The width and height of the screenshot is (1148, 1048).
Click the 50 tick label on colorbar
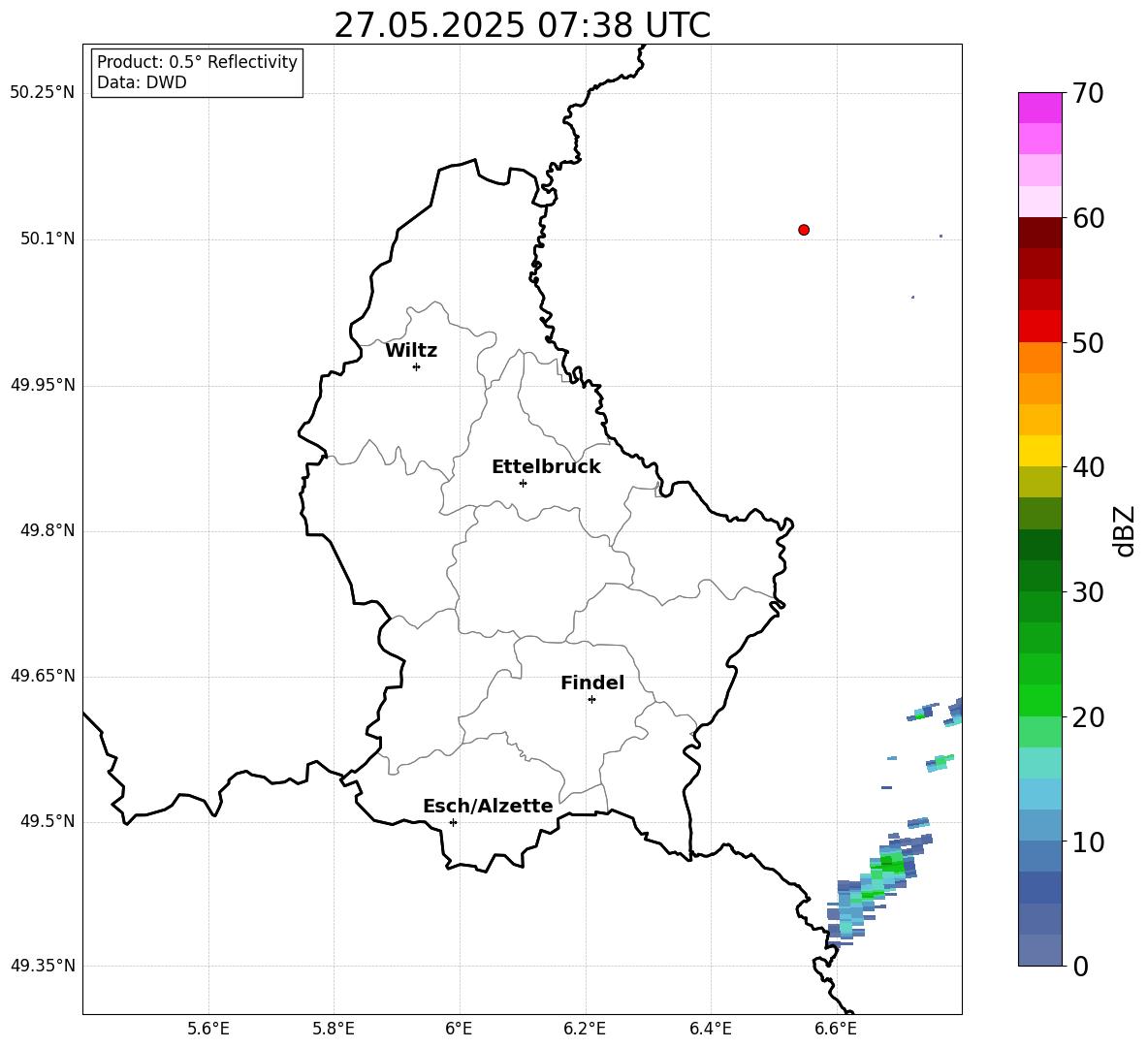coord(1088,342)
